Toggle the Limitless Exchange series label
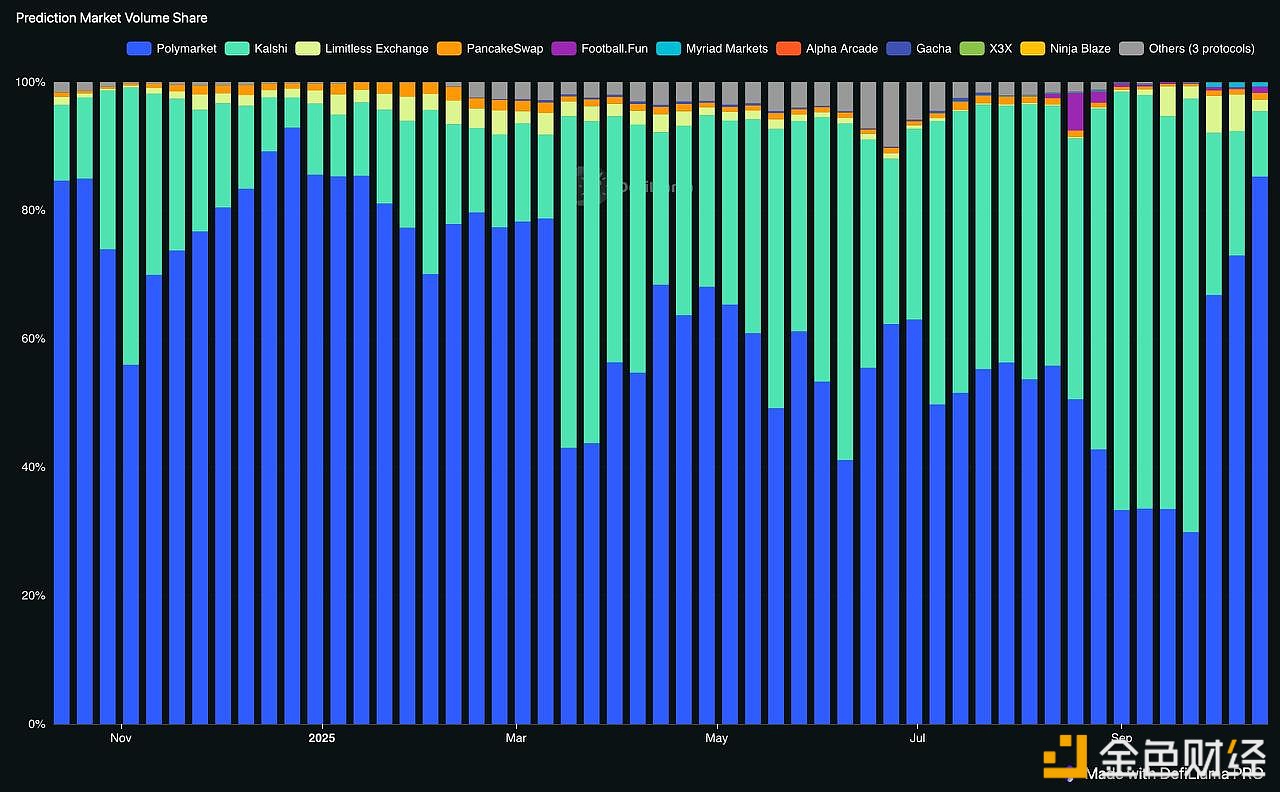 376,48
